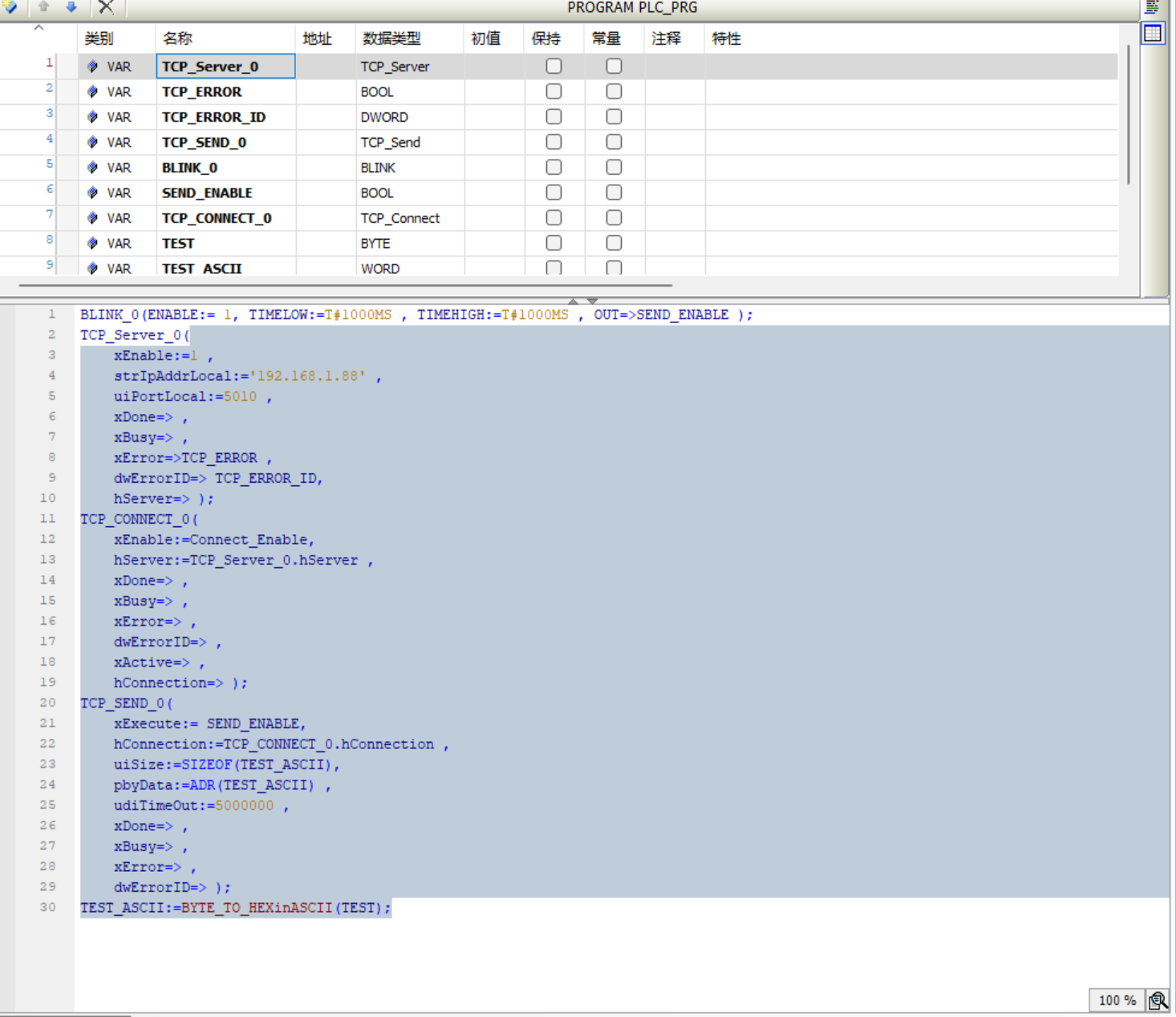Screen dimensions: 1176x1017
Task: Switch to tabular declaration view icon
Action: (1153, 34)
